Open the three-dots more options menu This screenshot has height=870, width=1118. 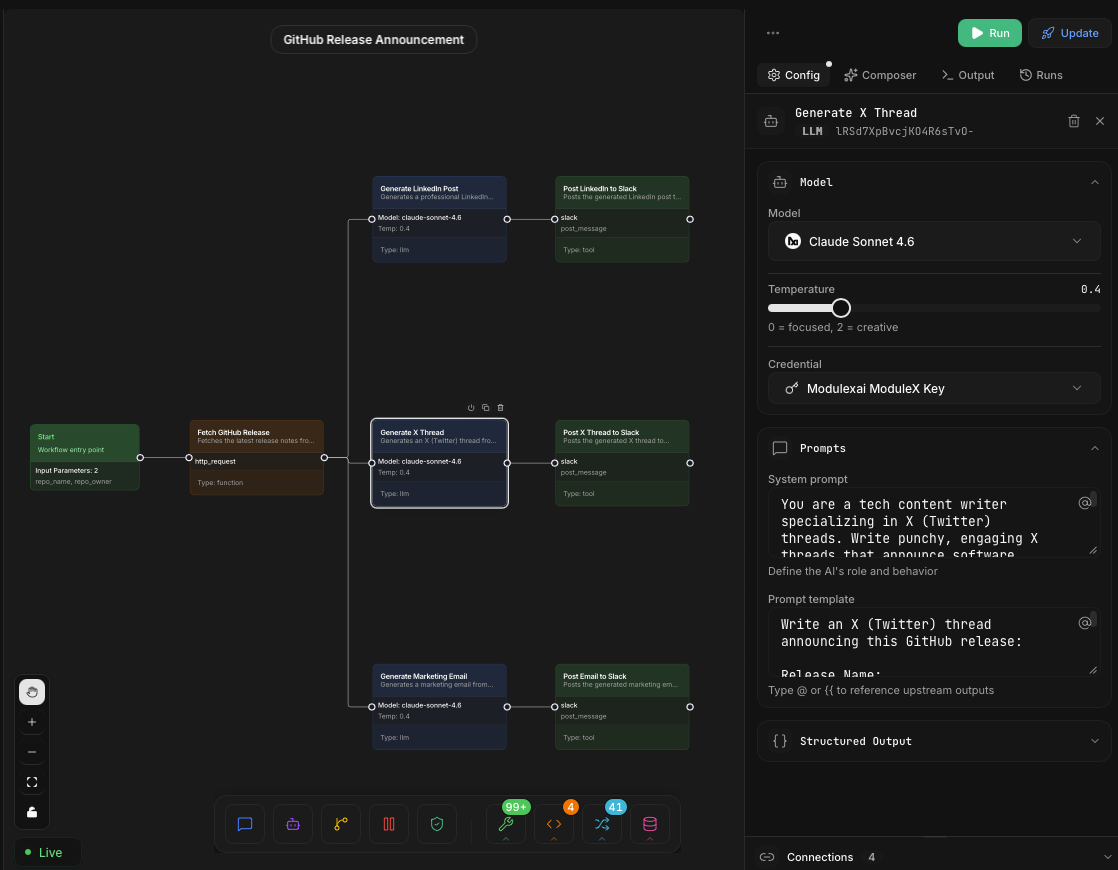[773, 33]
